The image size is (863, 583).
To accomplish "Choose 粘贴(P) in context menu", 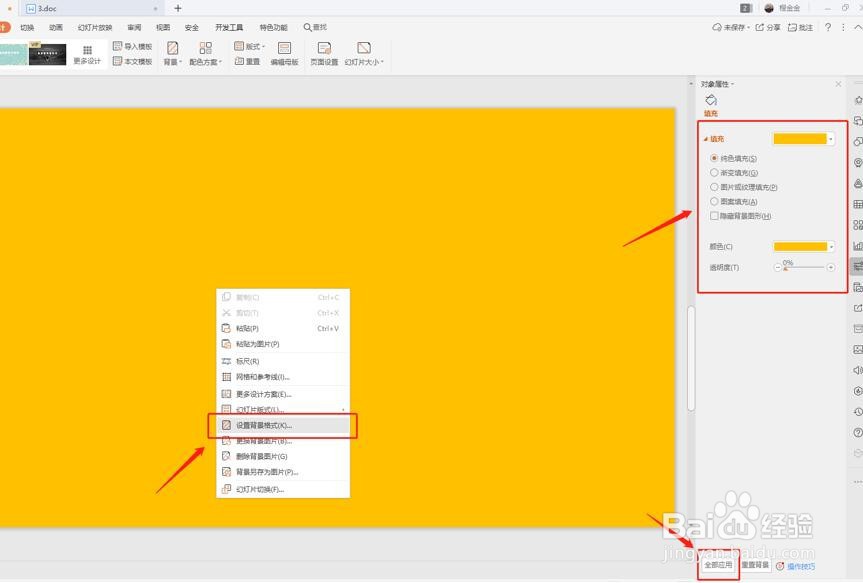I will tap(283, 328).
